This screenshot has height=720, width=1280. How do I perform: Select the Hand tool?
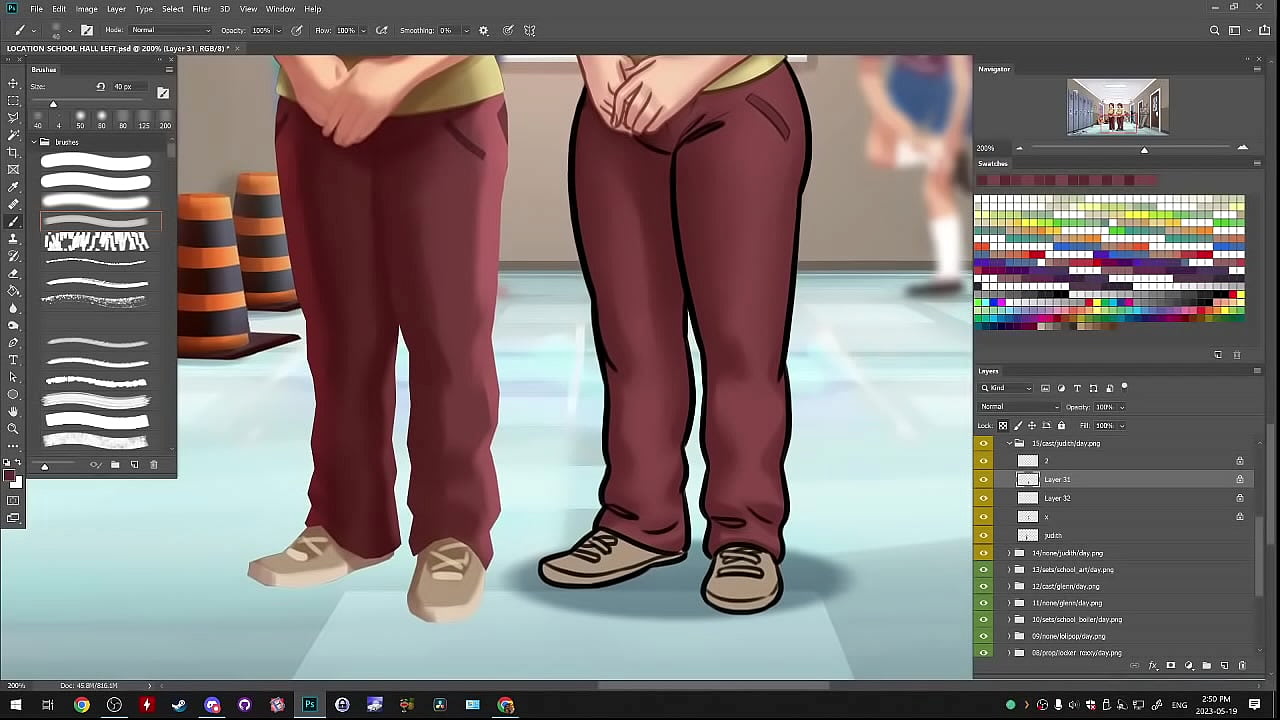(x=13, y=411)
